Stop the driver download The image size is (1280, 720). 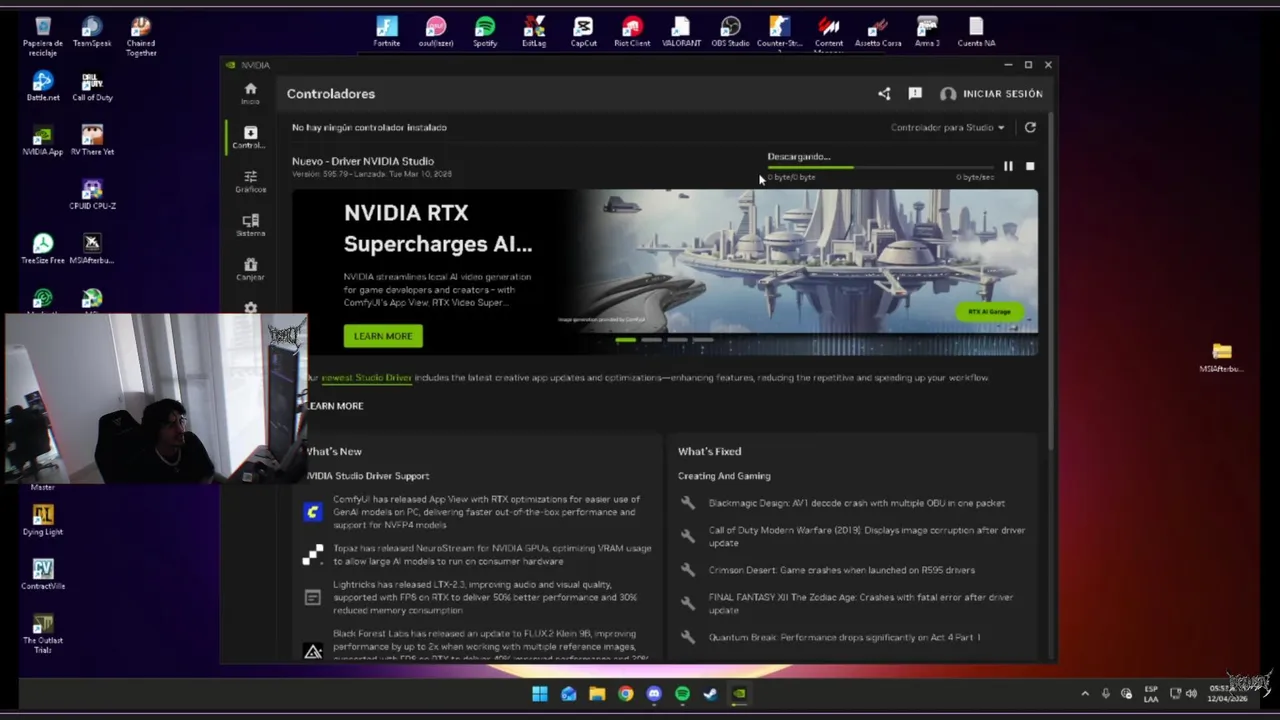[1030, 167]
